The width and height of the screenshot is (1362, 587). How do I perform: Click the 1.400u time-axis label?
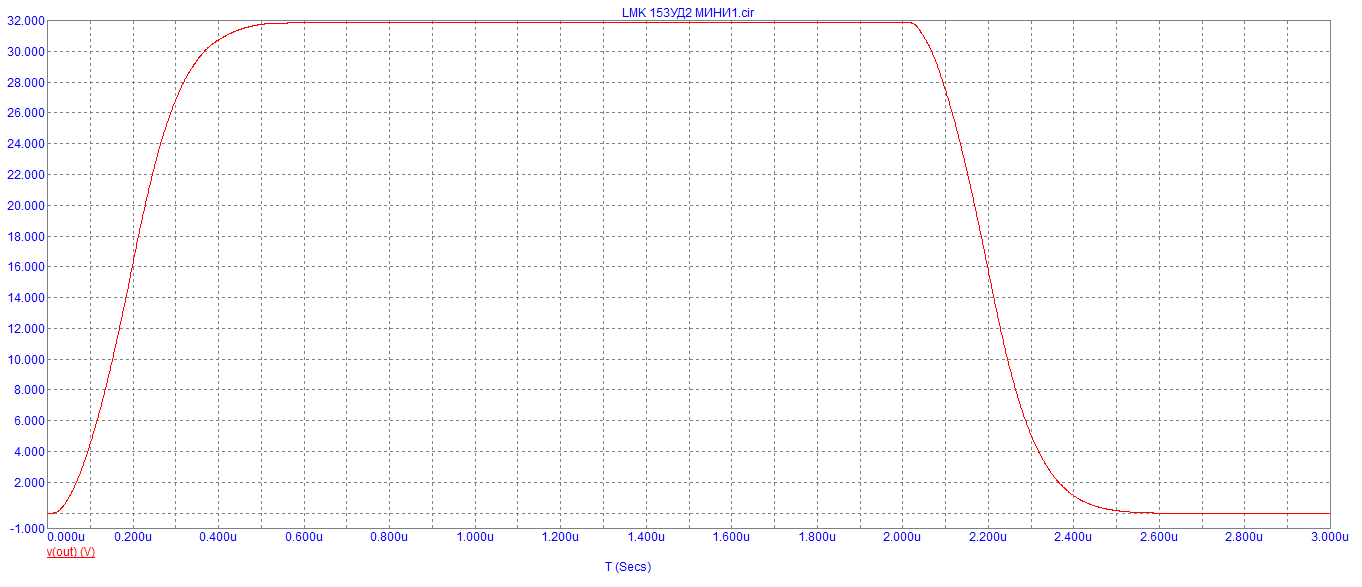pos(646,538)
